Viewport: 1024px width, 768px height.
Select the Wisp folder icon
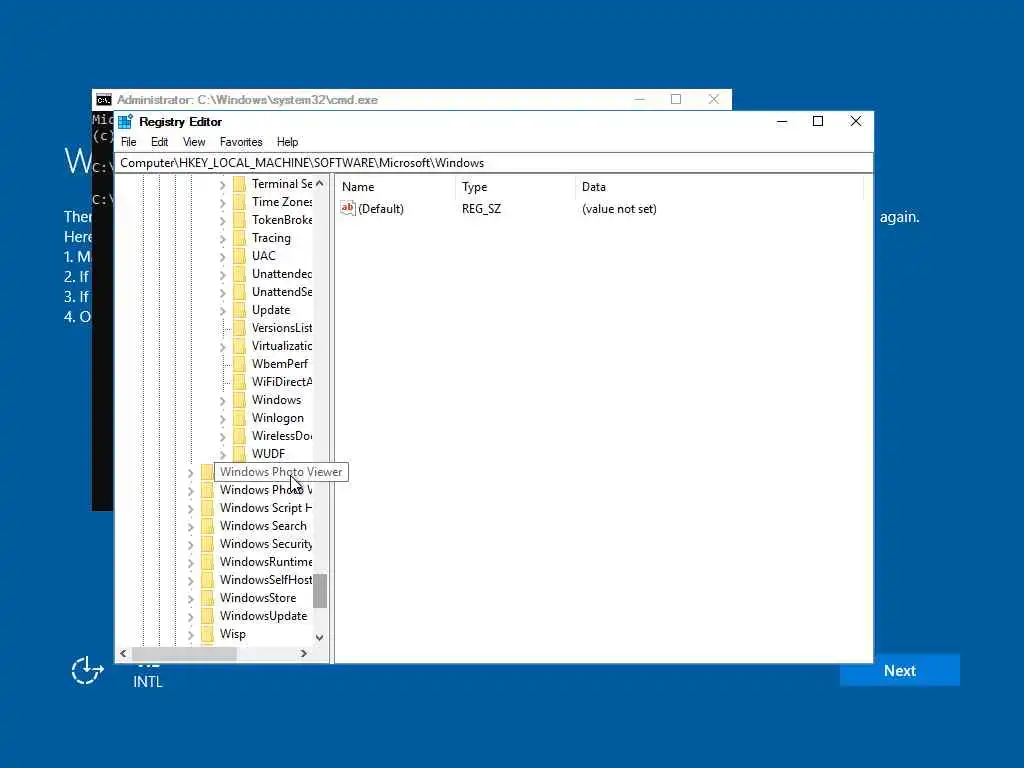(208, 634)
